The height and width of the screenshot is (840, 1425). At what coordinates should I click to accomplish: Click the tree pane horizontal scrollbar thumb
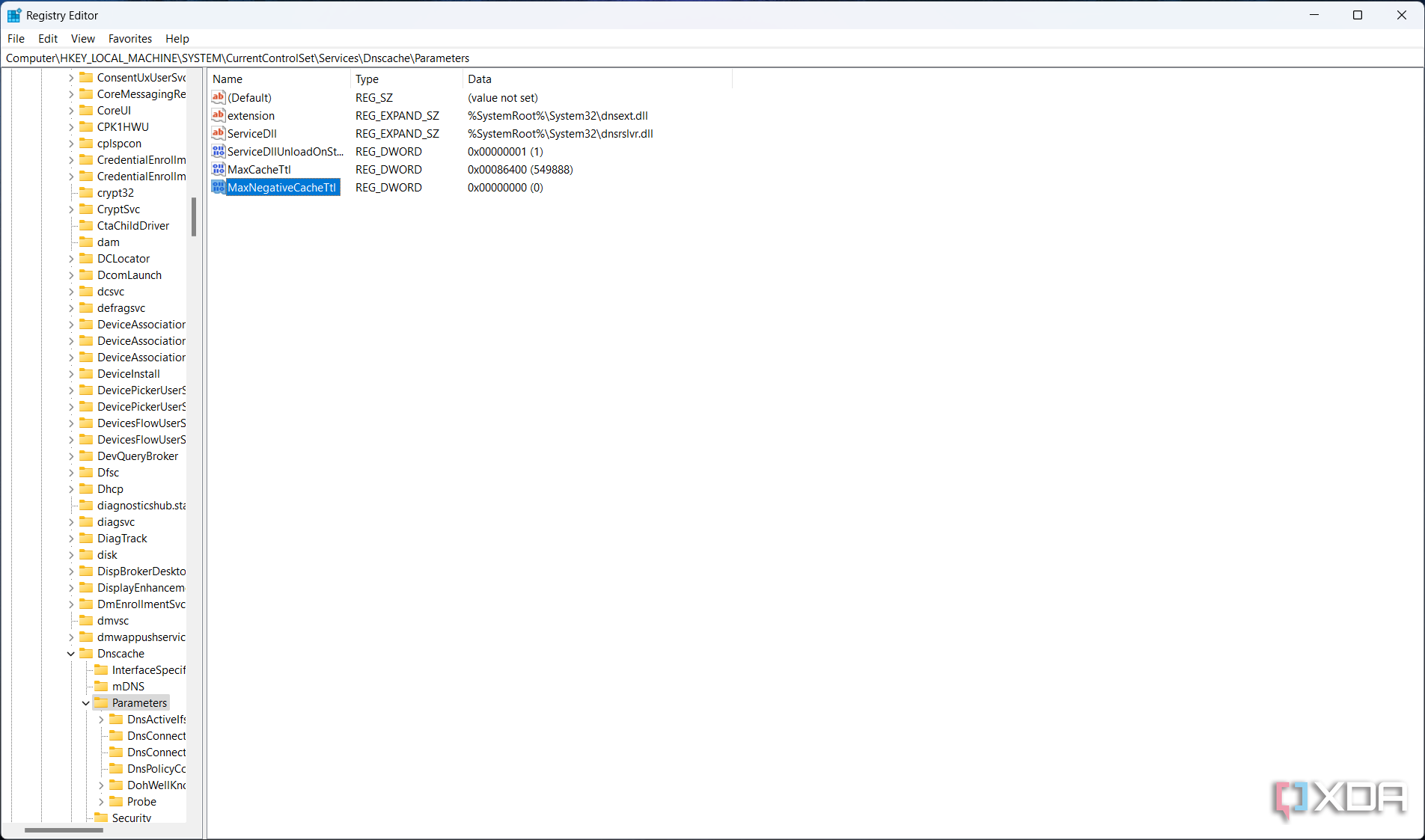(x=64, y=830)
